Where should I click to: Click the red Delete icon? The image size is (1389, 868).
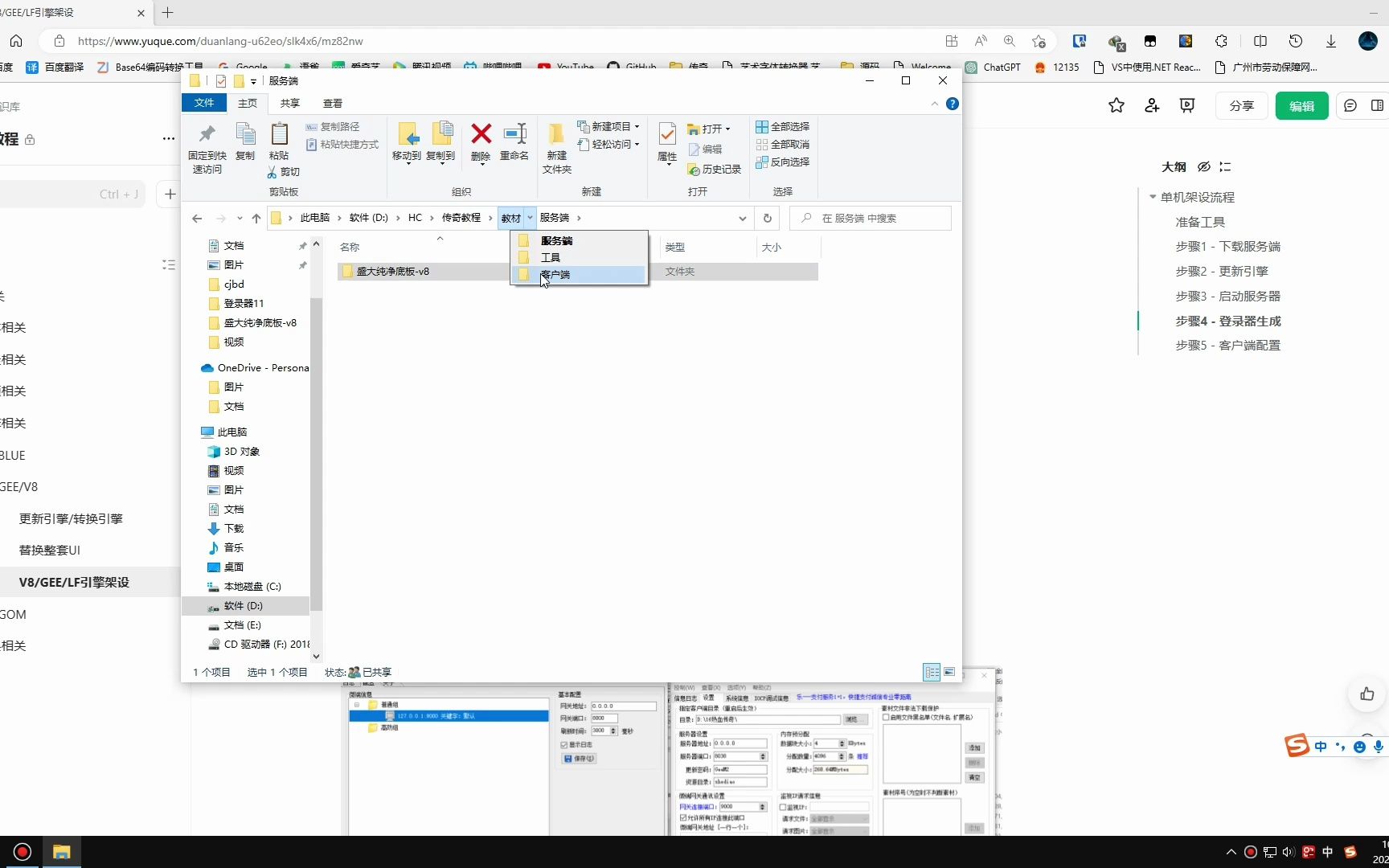[481, 133]
